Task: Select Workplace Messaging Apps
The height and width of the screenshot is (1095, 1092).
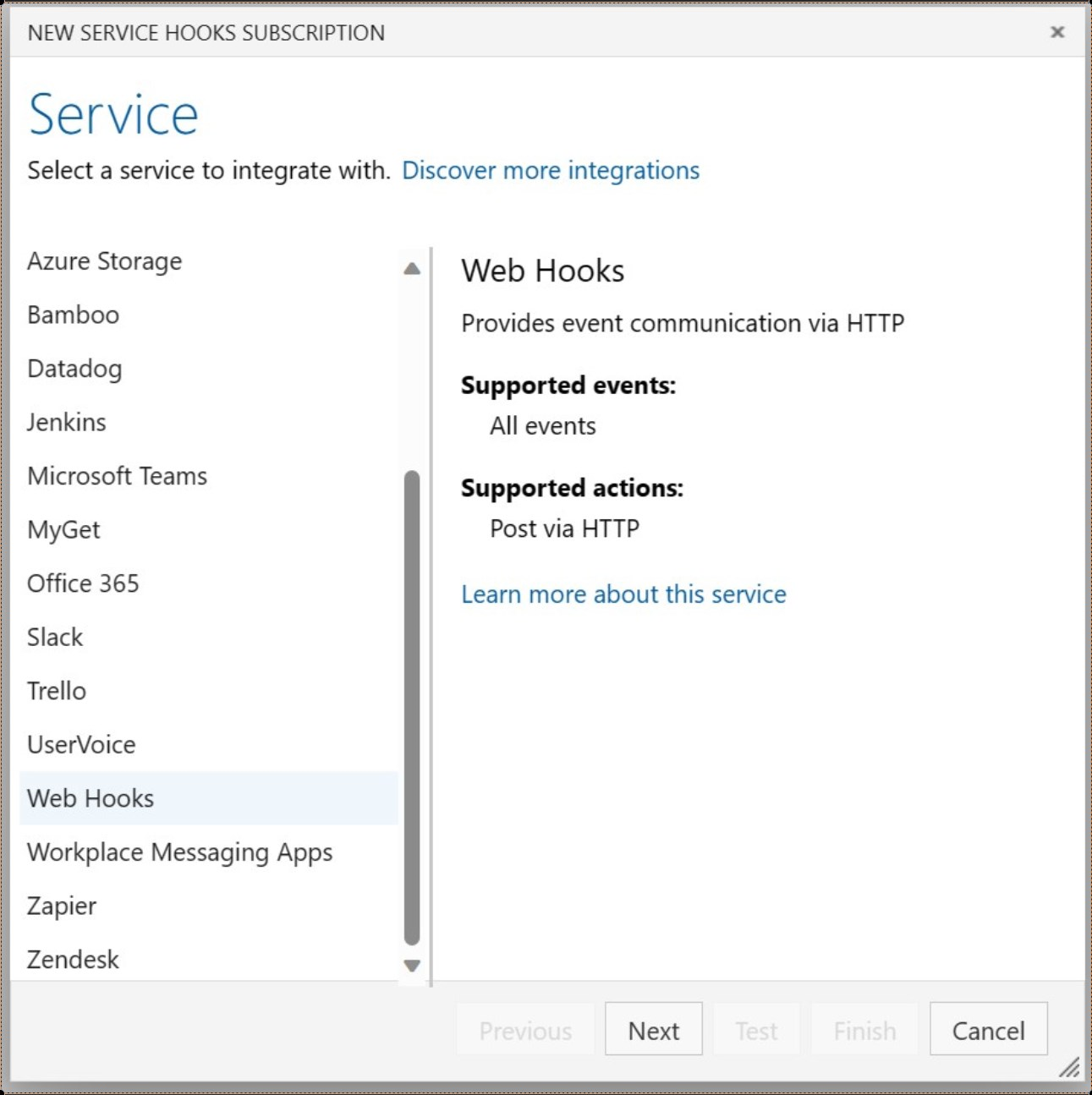Action: (x=180, y=852)
